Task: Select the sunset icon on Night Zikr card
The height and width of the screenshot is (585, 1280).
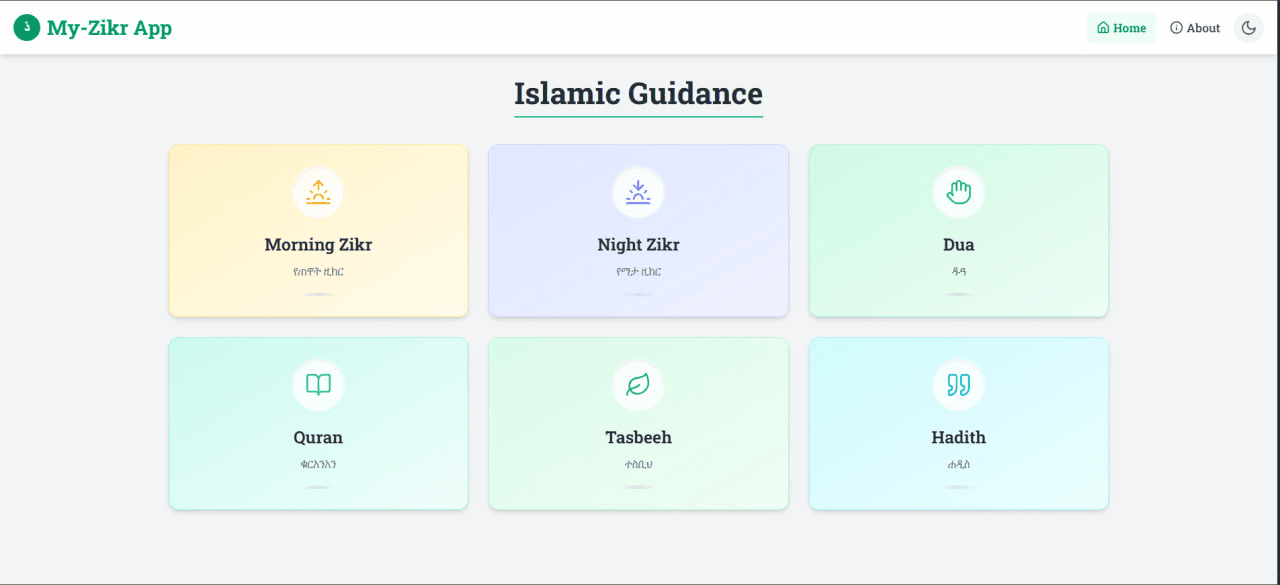Action: [638, 192]
